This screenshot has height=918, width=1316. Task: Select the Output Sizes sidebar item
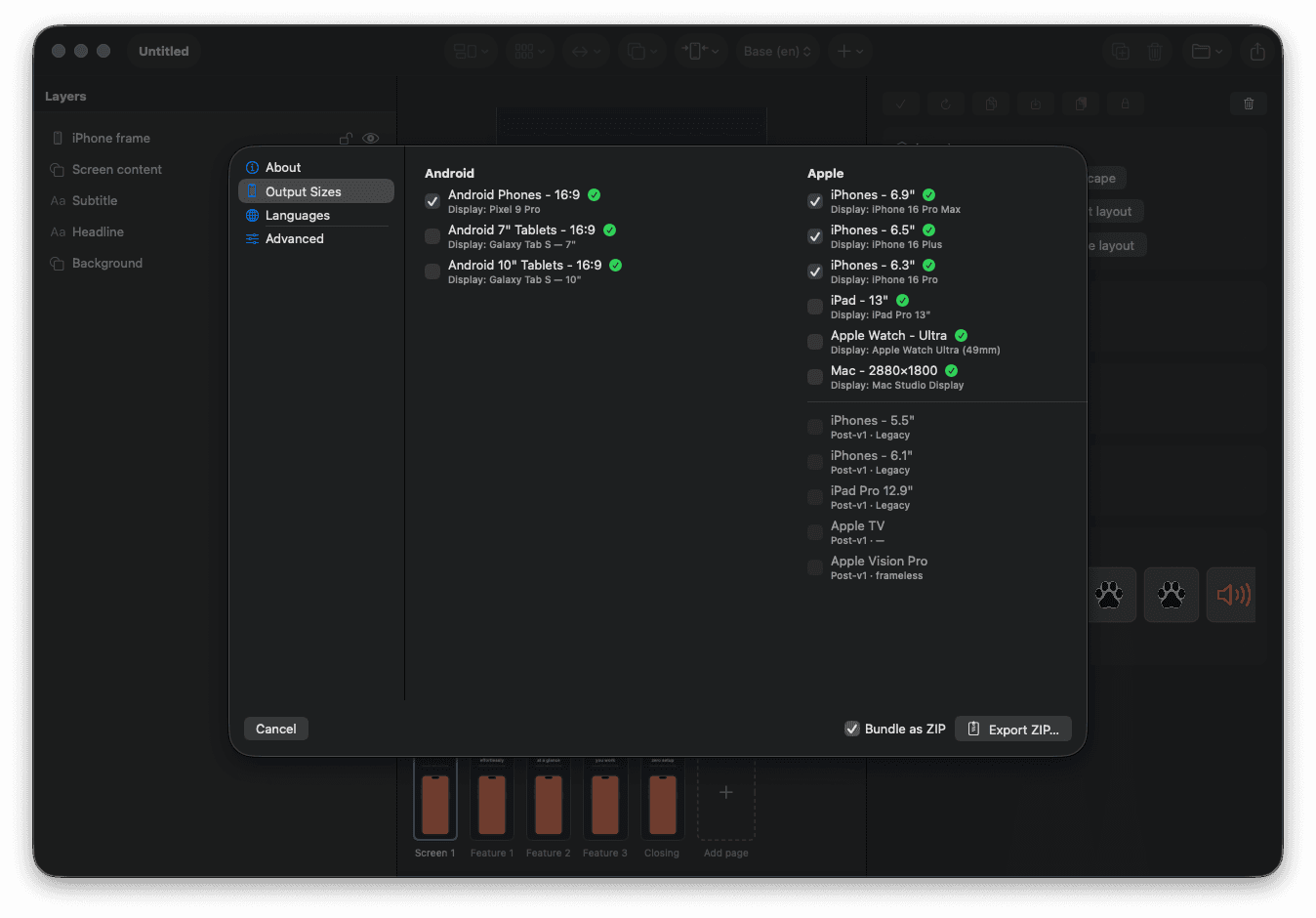click(316, 191)
